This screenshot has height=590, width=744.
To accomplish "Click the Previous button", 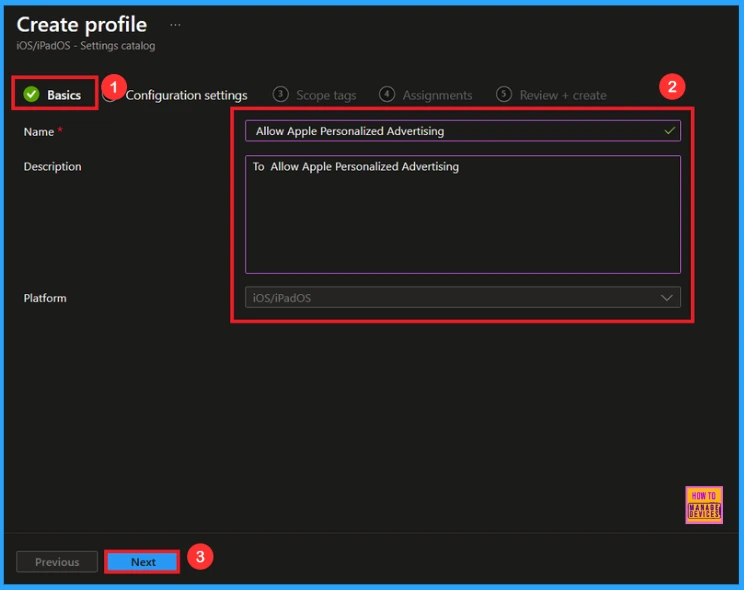I will click(x=57, y=562).
